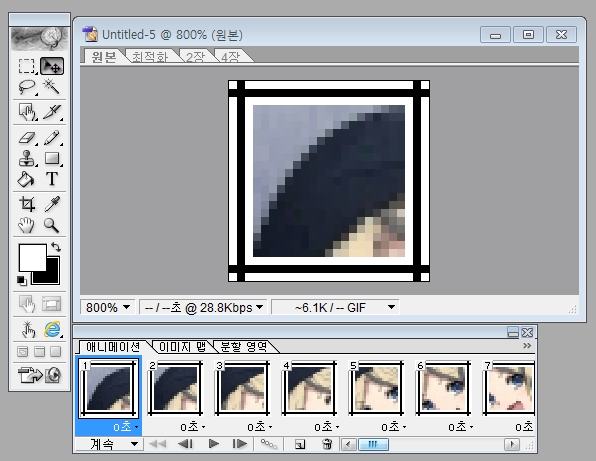Select the Eyedropper tool
This screenshot has width=596, height=461.
52,204
